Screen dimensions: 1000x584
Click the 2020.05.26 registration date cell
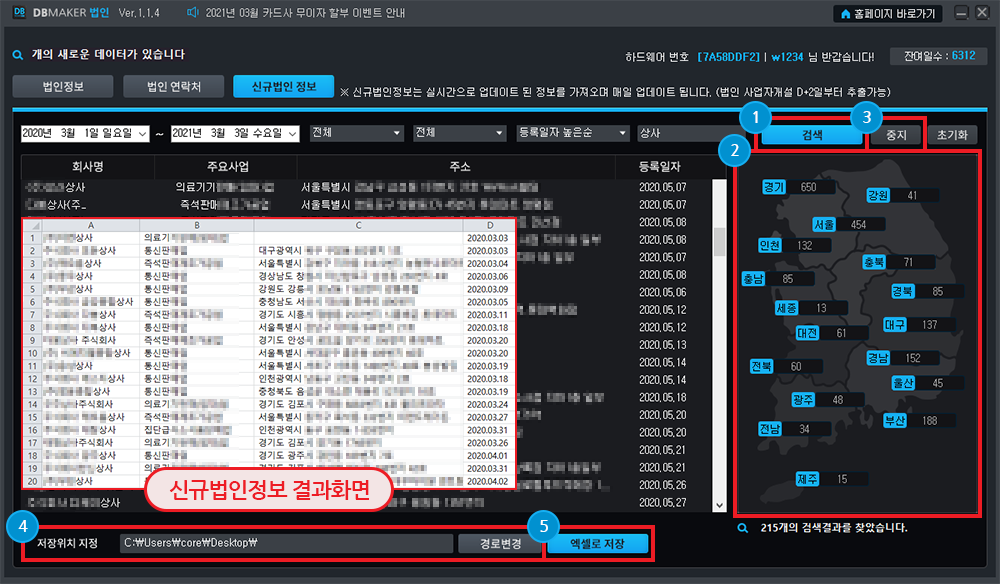[x=663, y=485]
